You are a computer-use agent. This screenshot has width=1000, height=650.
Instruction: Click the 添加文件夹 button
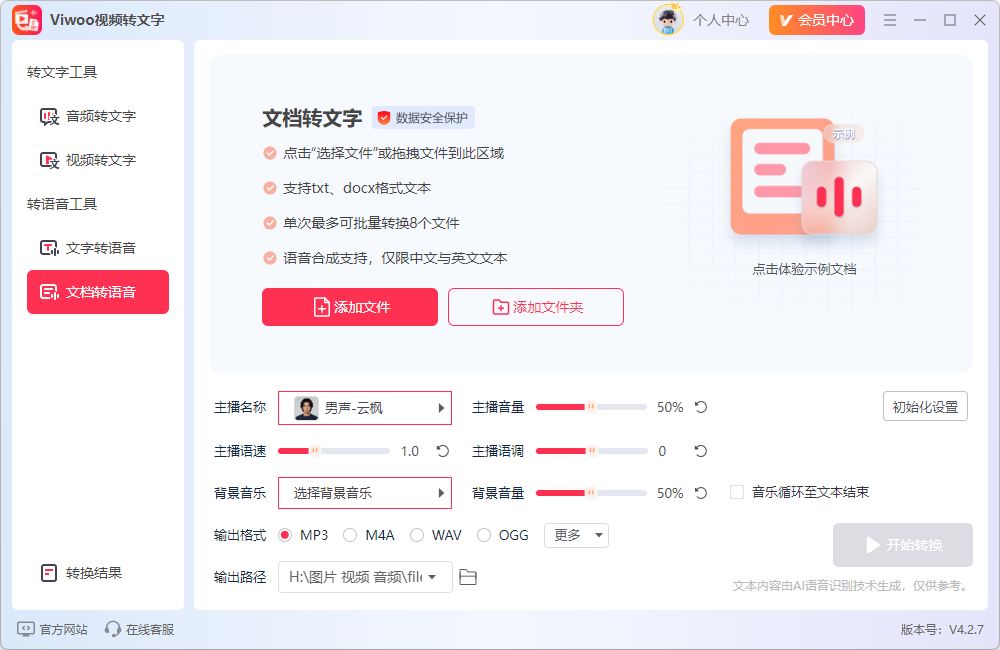point(536,307)
